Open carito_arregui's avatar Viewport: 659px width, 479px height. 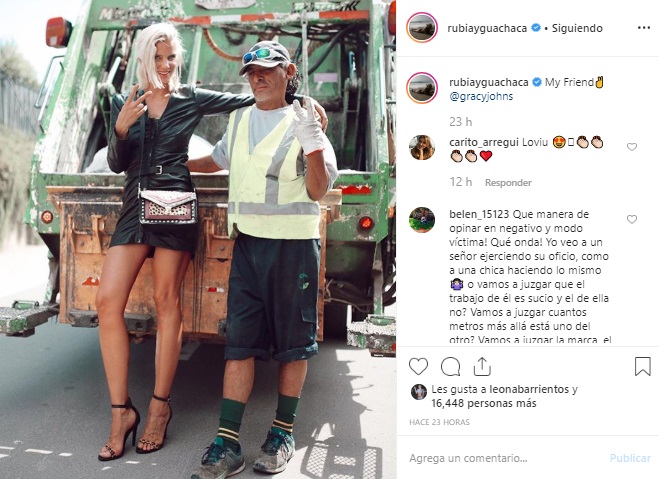point(422,147)
